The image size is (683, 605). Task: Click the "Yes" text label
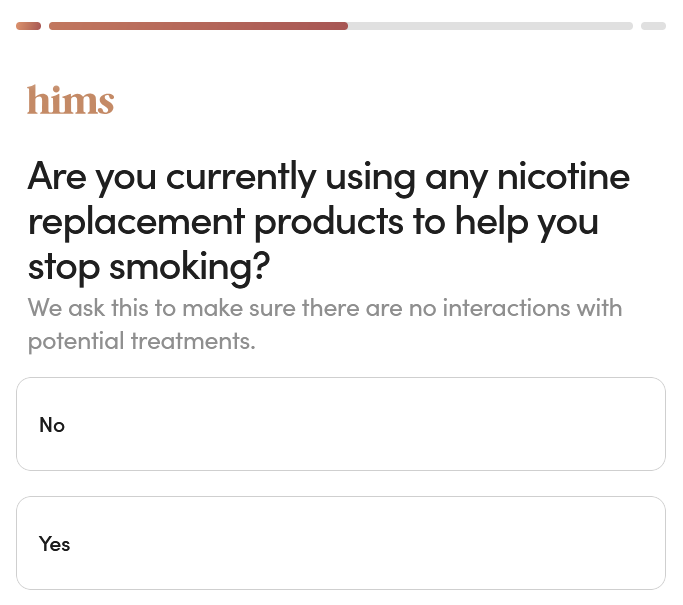(55, 544)
